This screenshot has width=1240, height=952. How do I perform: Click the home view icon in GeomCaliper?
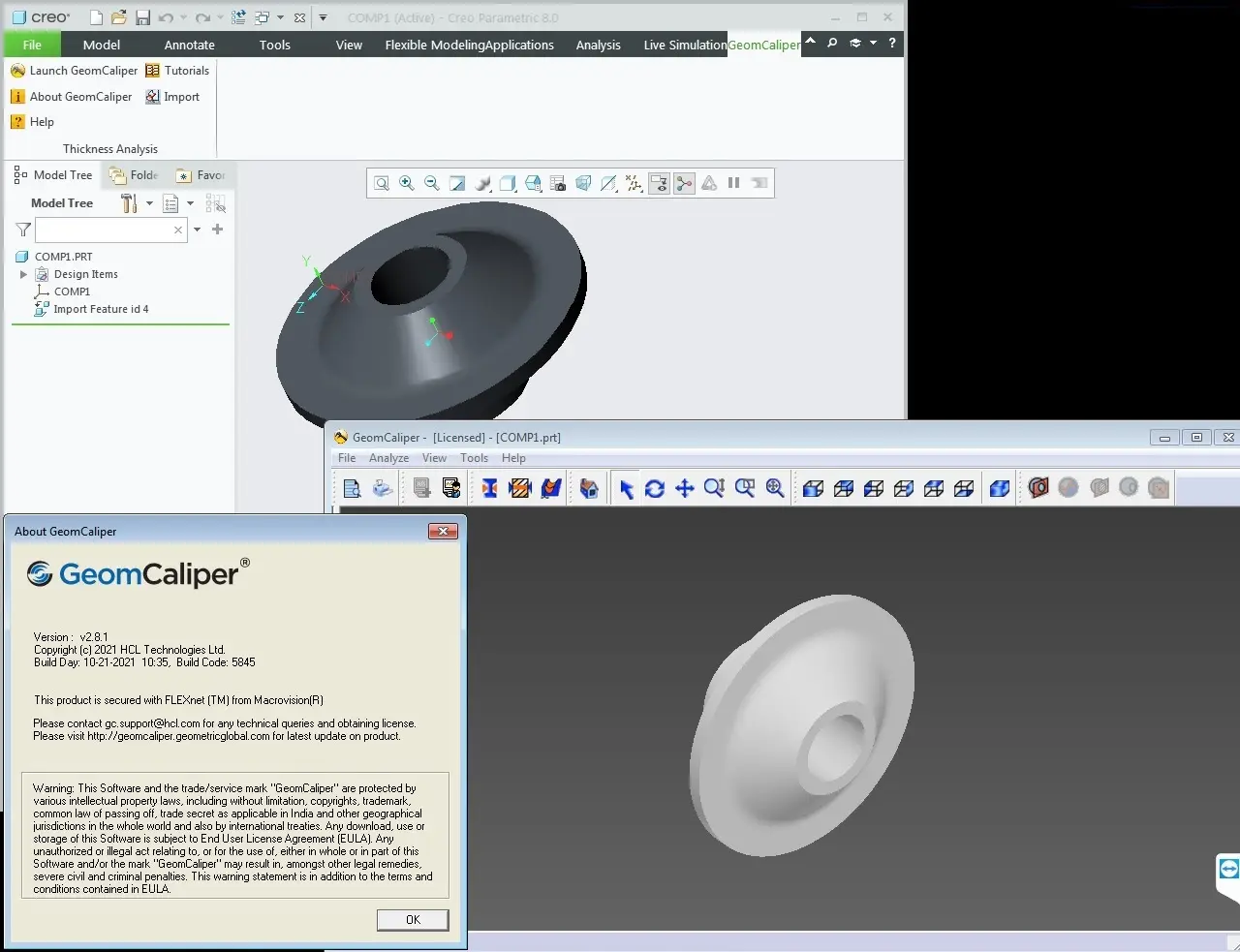pos(589,488)
